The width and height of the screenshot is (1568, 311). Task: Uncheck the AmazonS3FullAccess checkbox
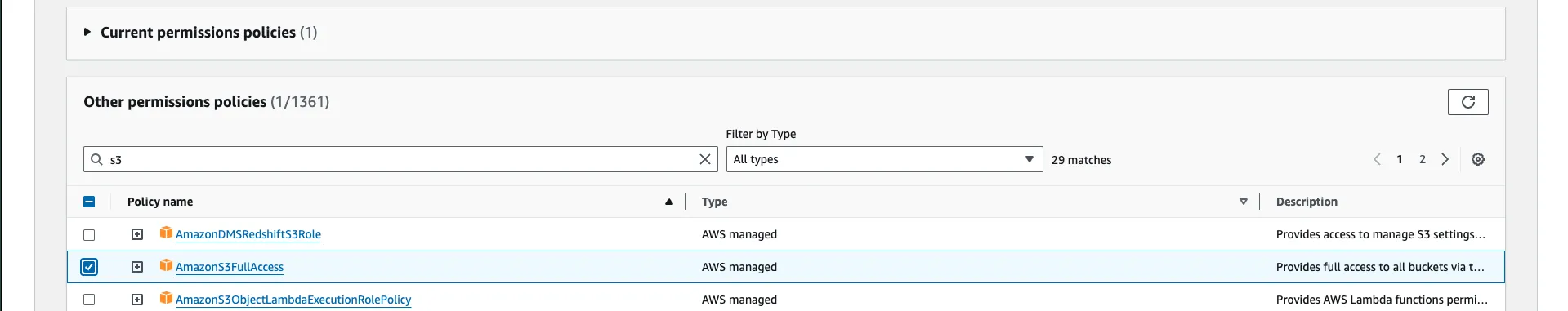pos(89,267)
